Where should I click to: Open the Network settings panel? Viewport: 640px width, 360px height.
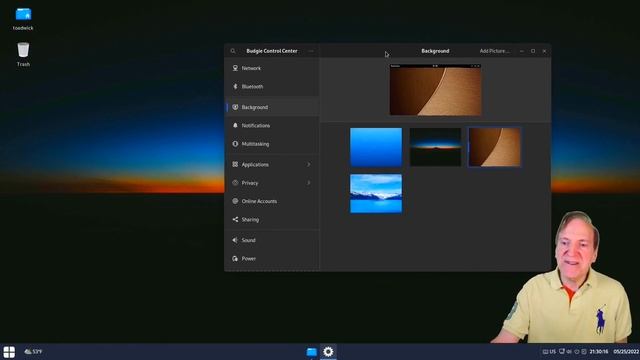[x=272, y=68]
